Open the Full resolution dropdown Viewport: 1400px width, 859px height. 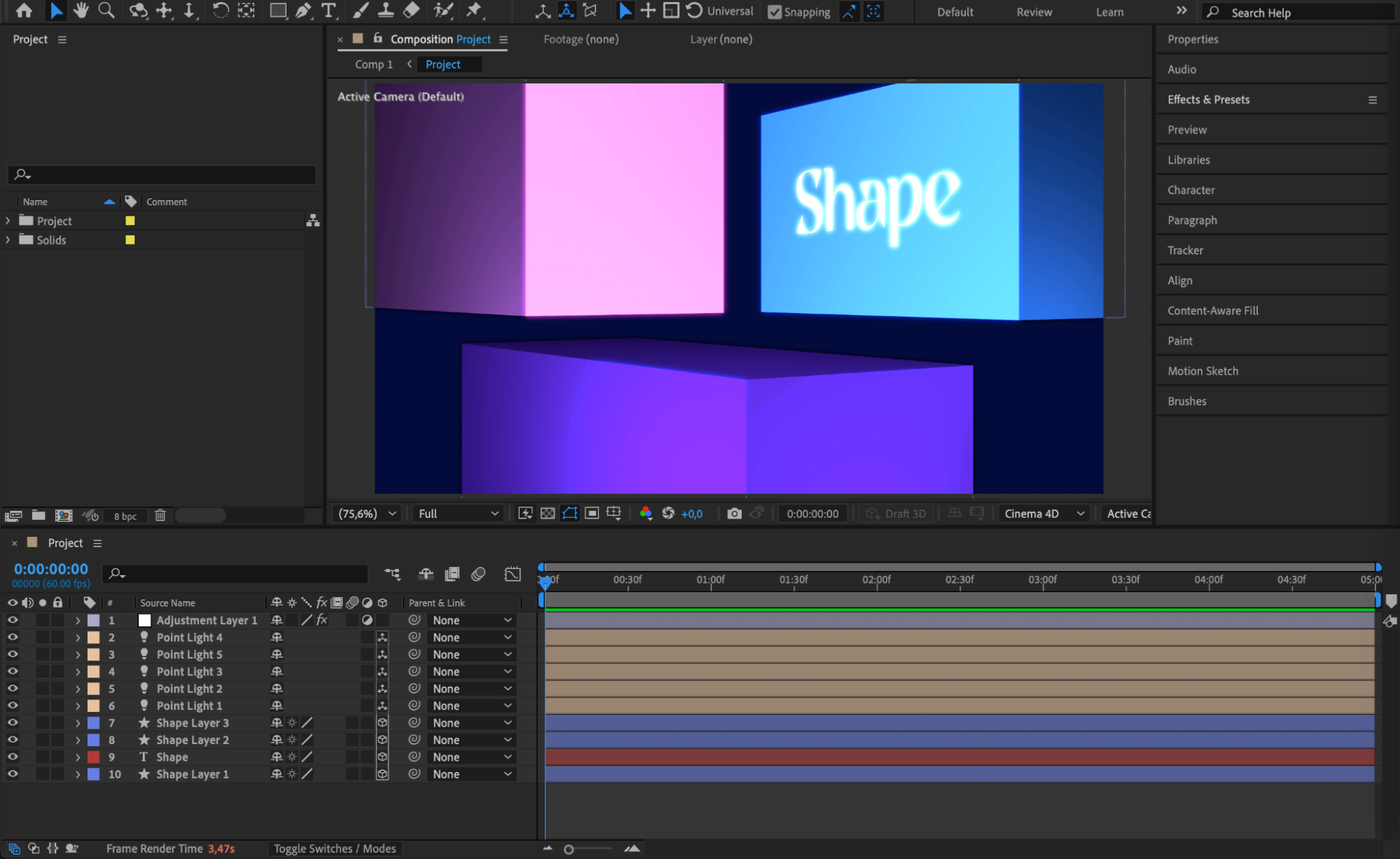[x=458, y=514]
